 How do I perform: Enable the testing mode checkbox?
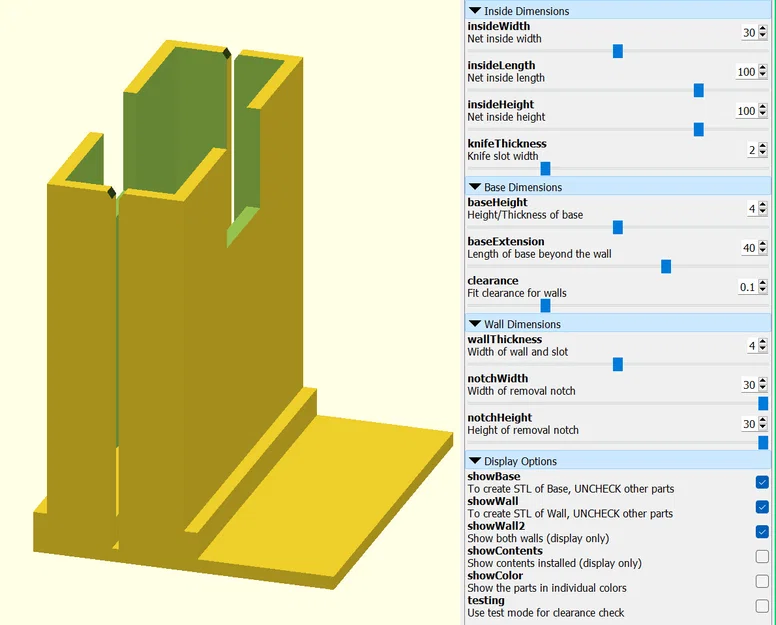(x=762, y=606)
